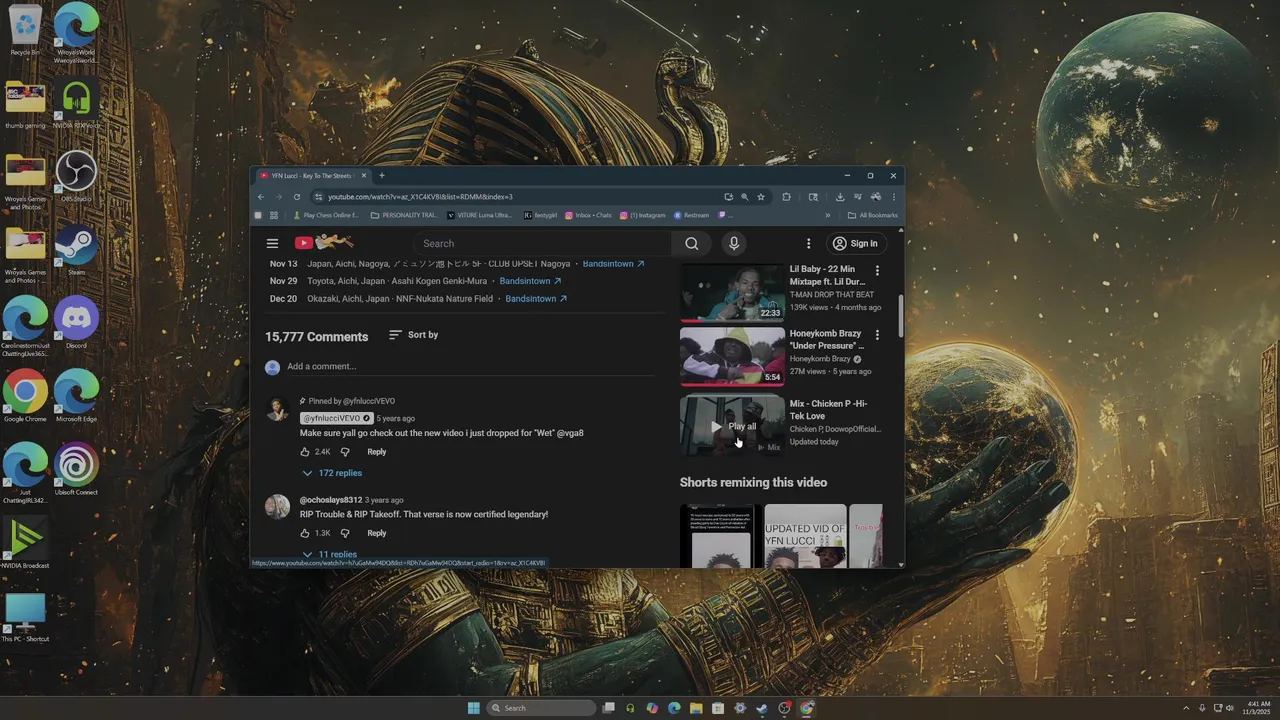The height and width of the screenshot is (720, 1280).
Task: Open the All Bookmarks folder
Action: click(x=872, y=215)
